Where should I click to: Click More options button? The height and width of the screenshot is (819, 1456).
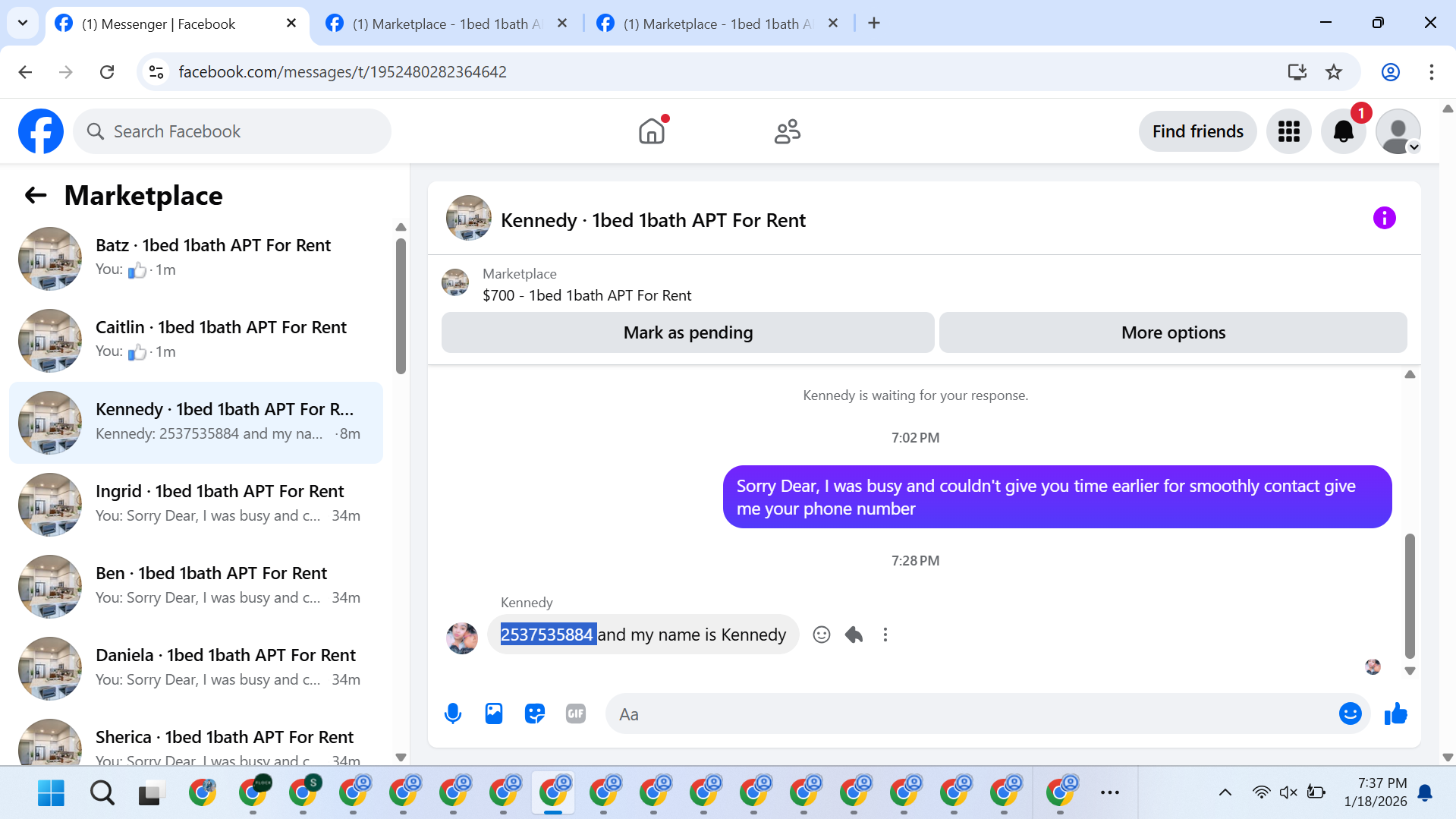coord(1173,332)
